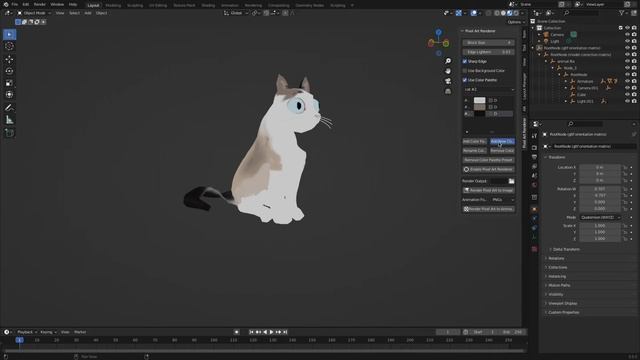Open the Edit menu
640x360 pixels.
26,4
